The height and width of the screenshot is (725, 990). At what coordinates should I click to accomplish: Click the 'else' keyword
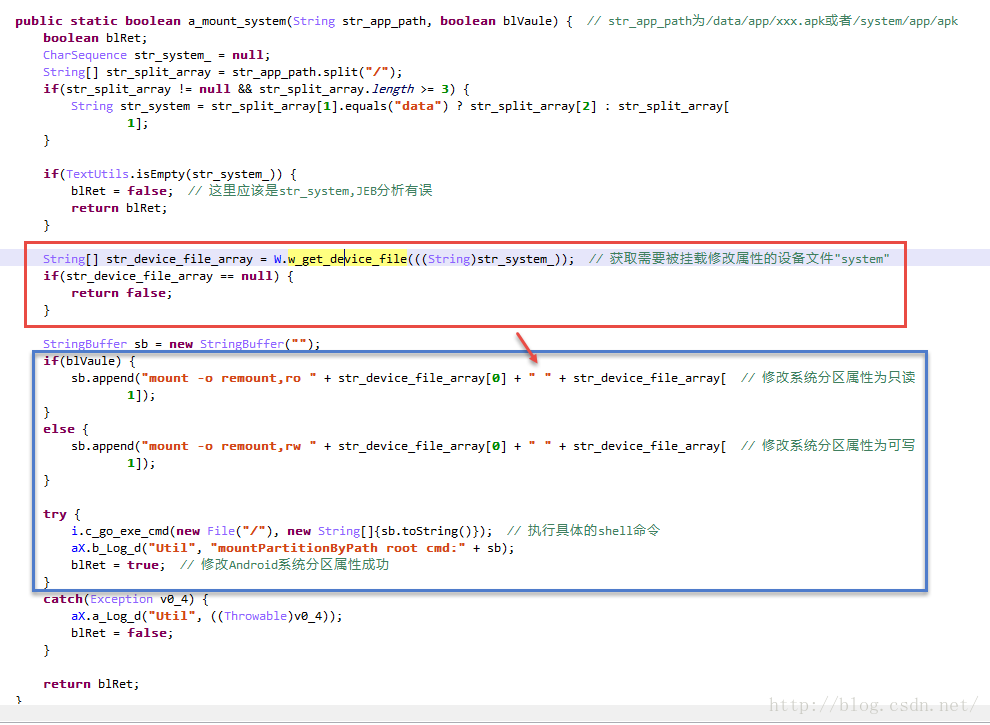(59, 429)
